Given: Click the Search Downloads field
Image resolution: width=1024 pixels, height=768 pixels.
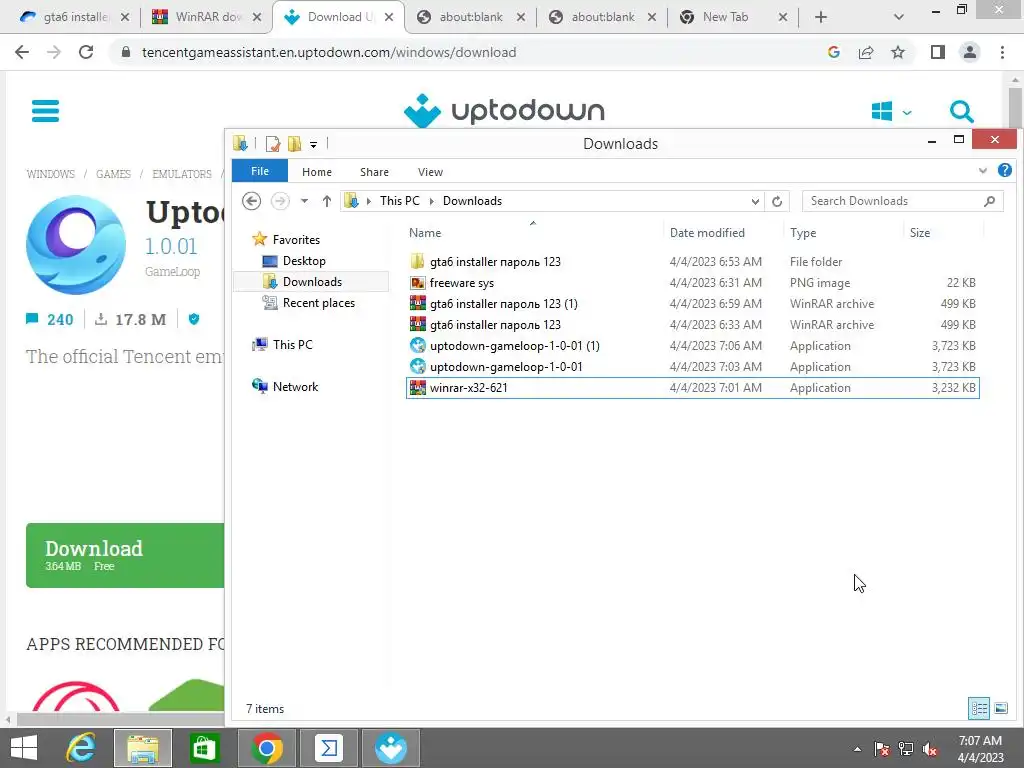Looking at the screenshot, I should [902, 201].
